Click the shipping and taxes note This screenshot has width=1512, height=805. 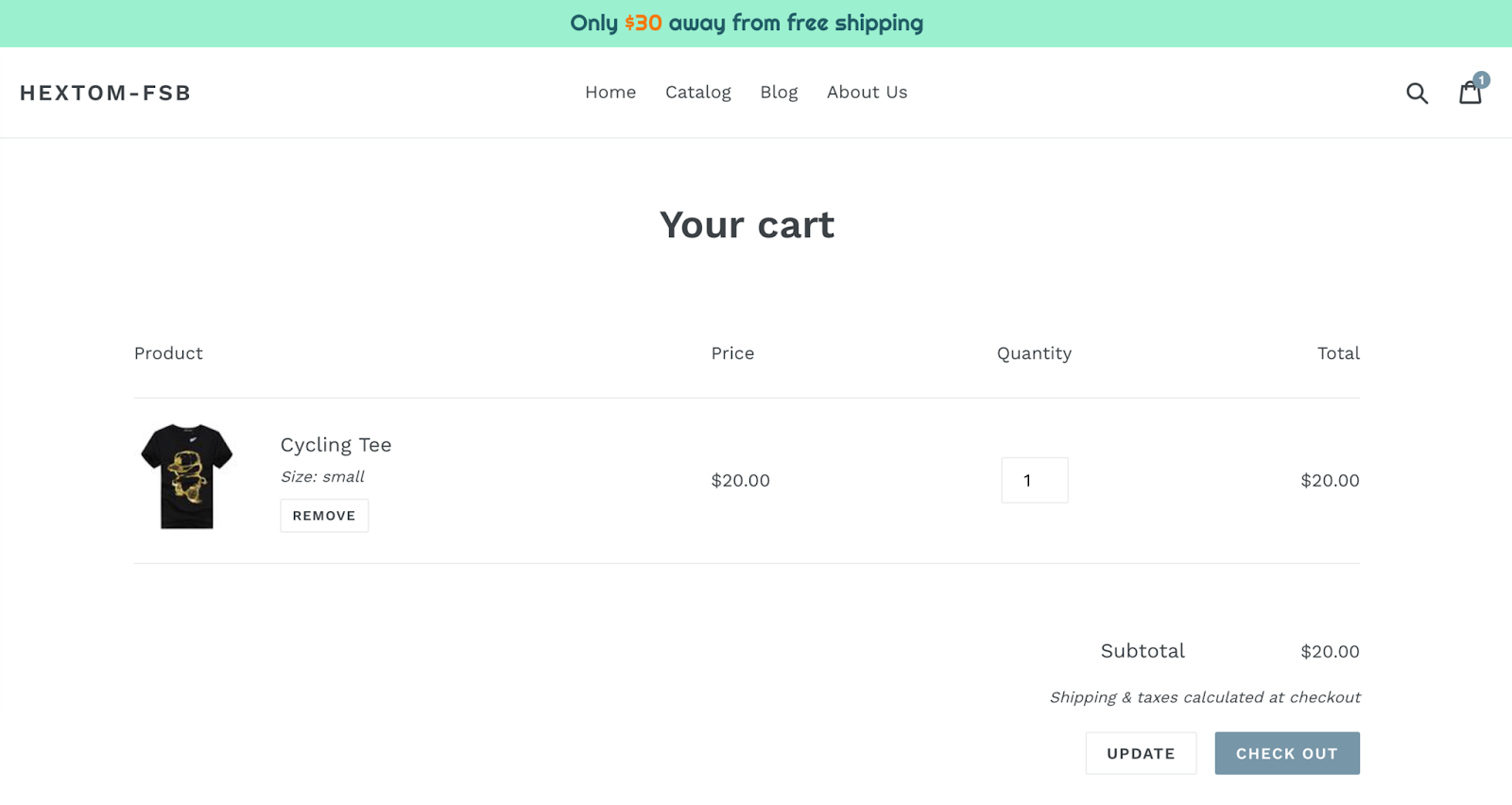1205,697
